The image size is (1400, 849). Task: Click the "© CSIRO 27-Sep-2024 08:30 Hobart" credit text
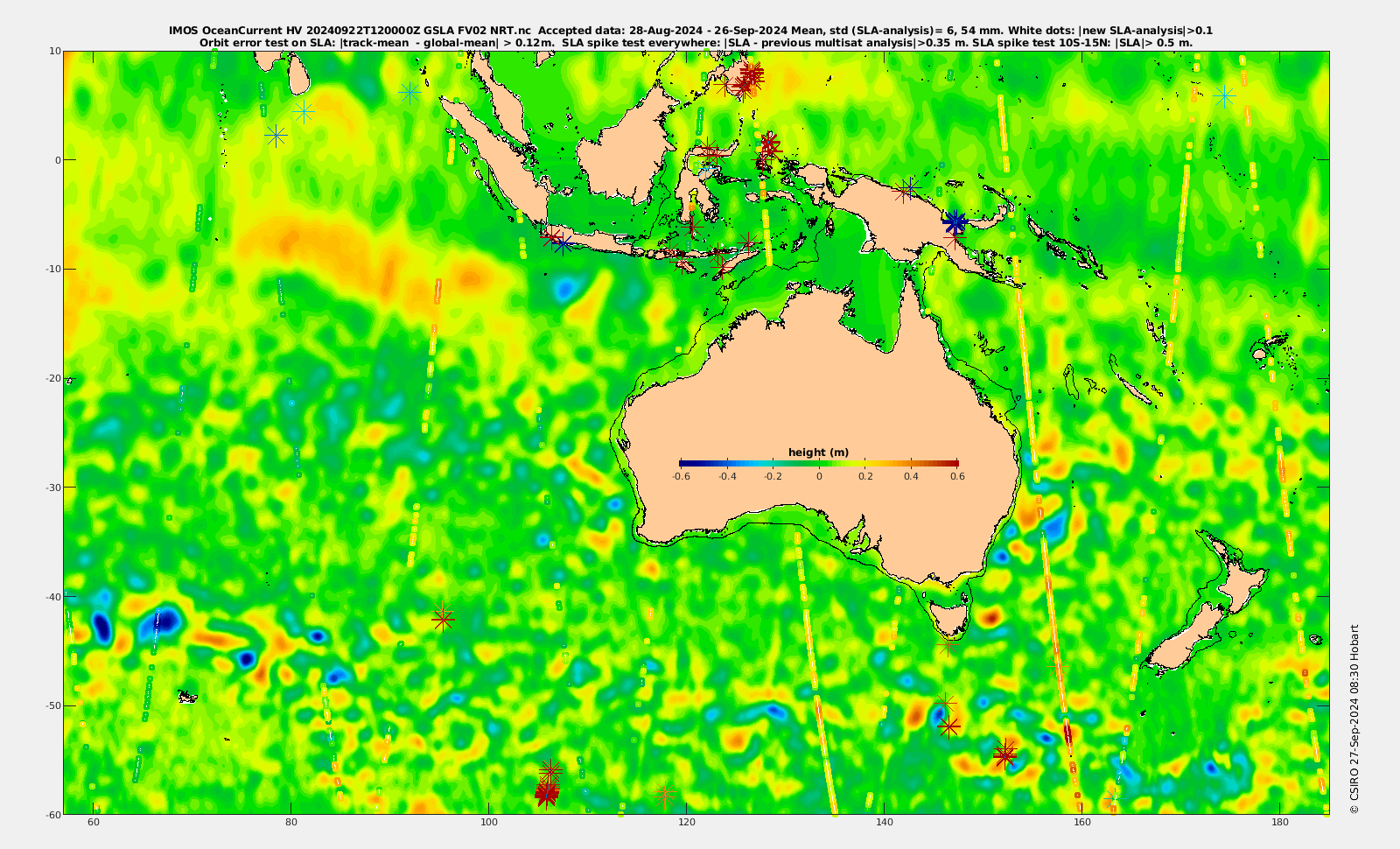point(1354,719)
